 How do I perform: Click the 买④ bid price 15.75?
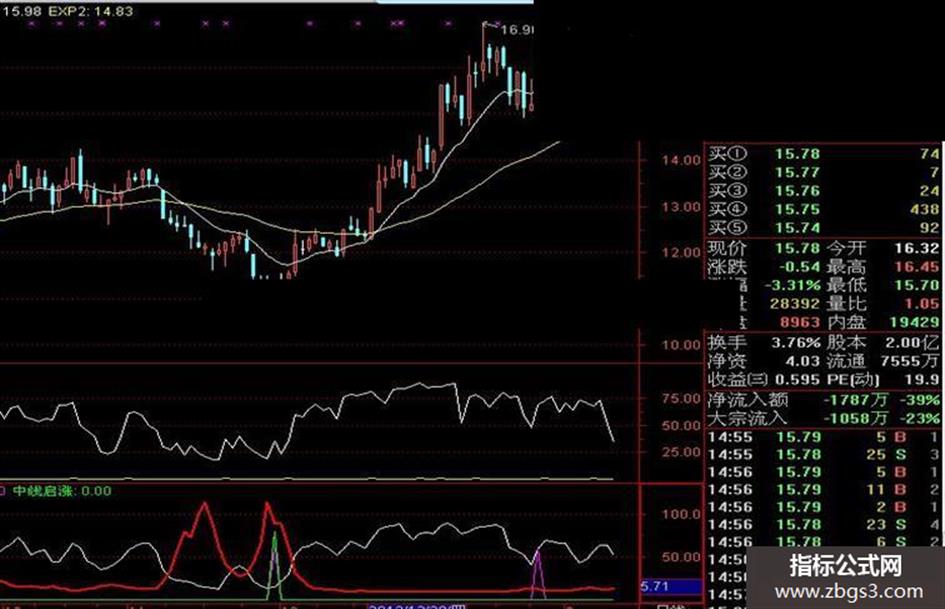(x=797, y=210)
